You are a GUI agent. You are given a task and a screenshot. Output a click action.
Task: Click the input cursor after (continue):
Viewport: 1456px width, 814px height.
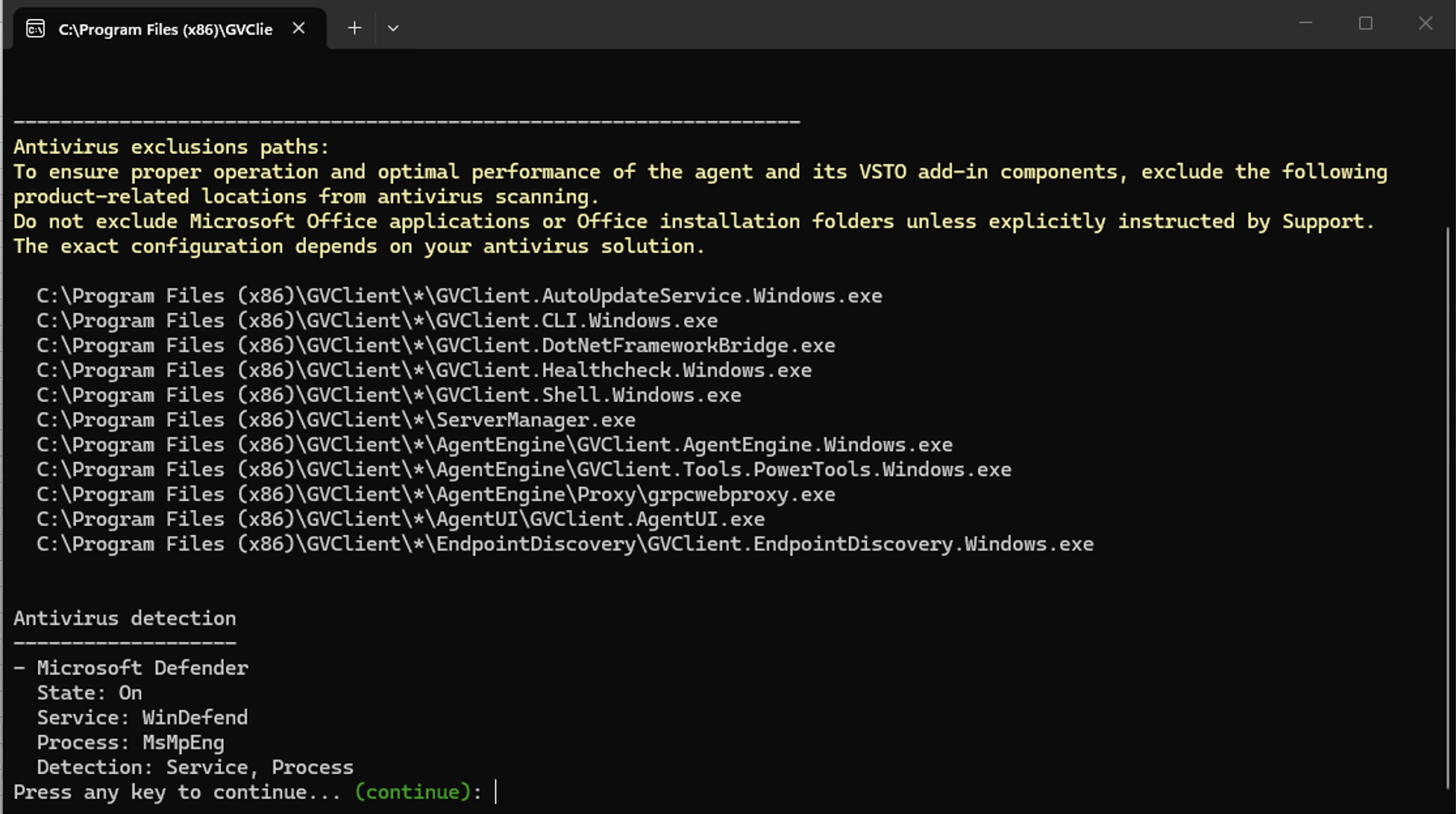coord(496,792)
